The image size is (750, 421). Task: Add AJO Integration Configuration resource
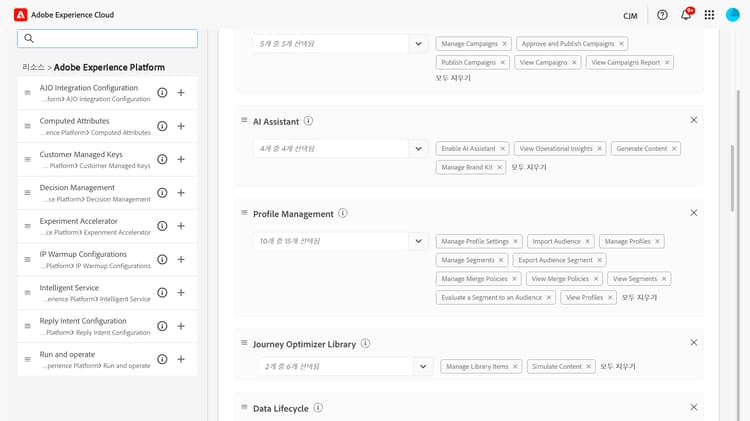181,93
